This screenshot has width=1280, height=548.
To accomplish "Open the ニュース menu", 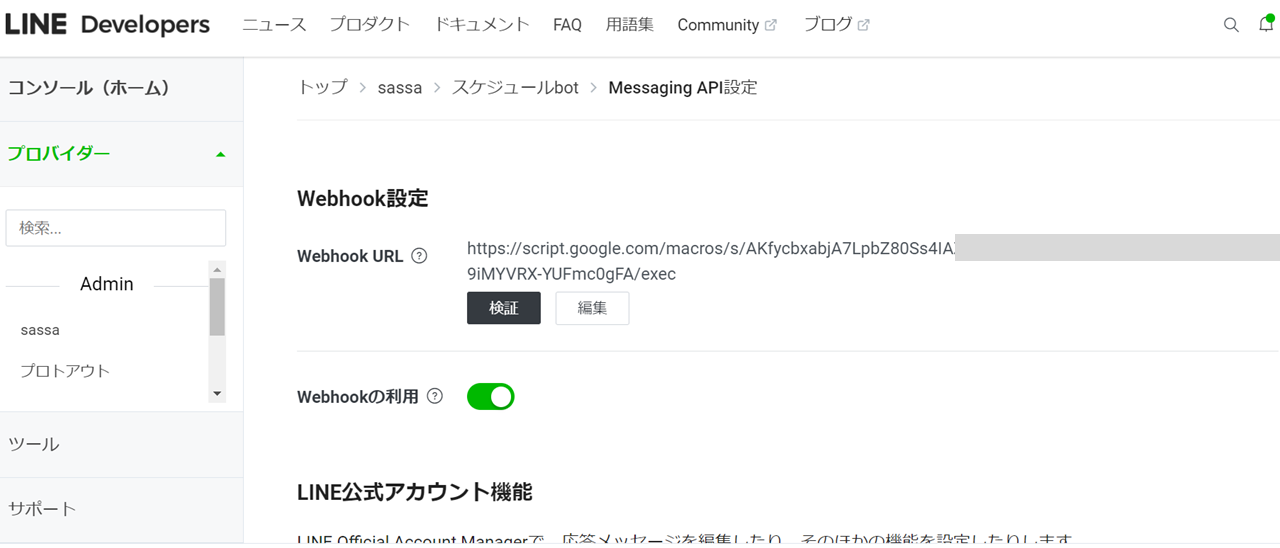I will tap(274, 25).
